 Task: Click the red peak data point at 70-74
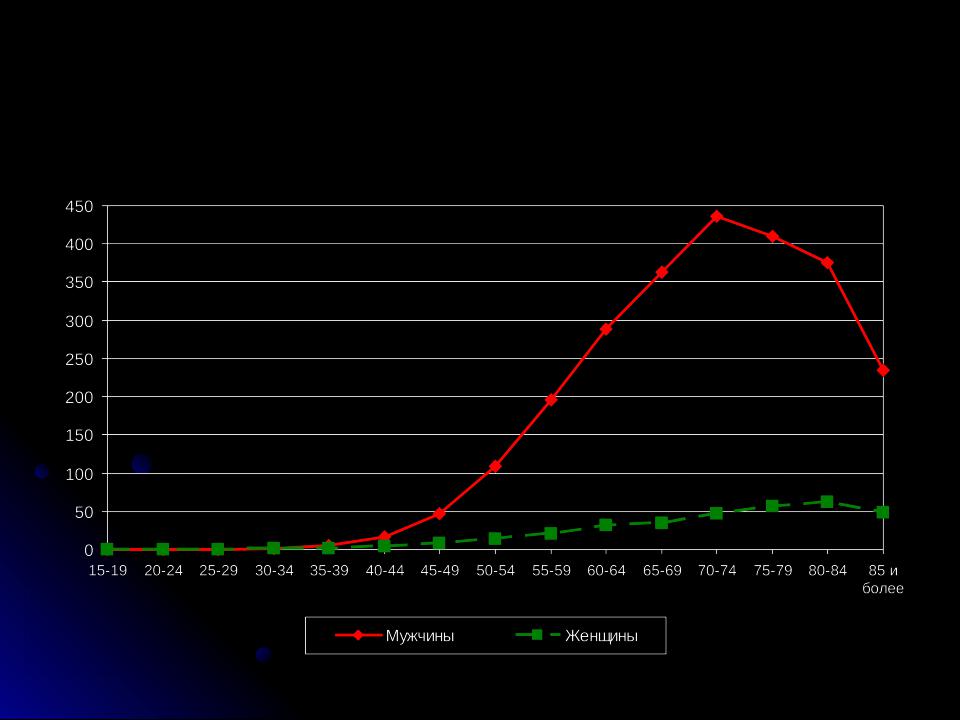coord(717,216)
